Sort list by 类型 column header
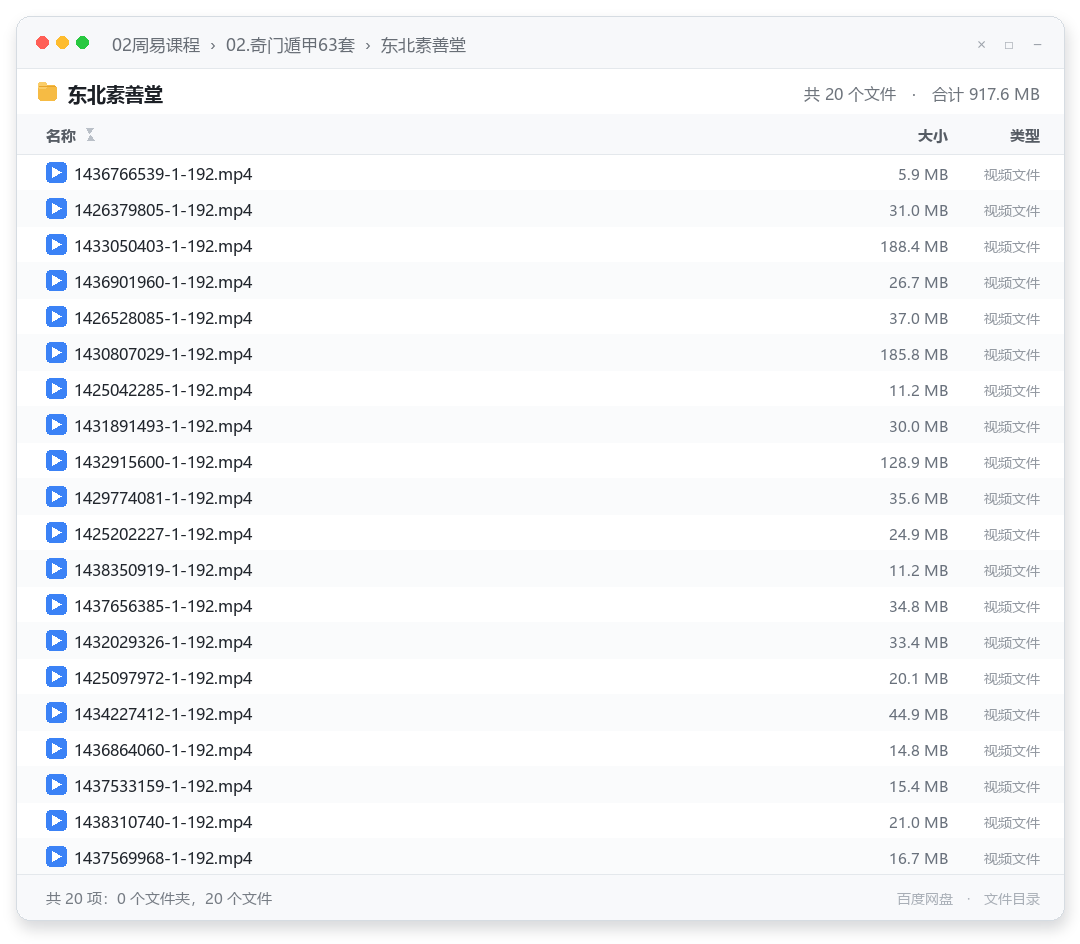The width and height of the screenshot is (1080, 944). tap(1025, 136)
